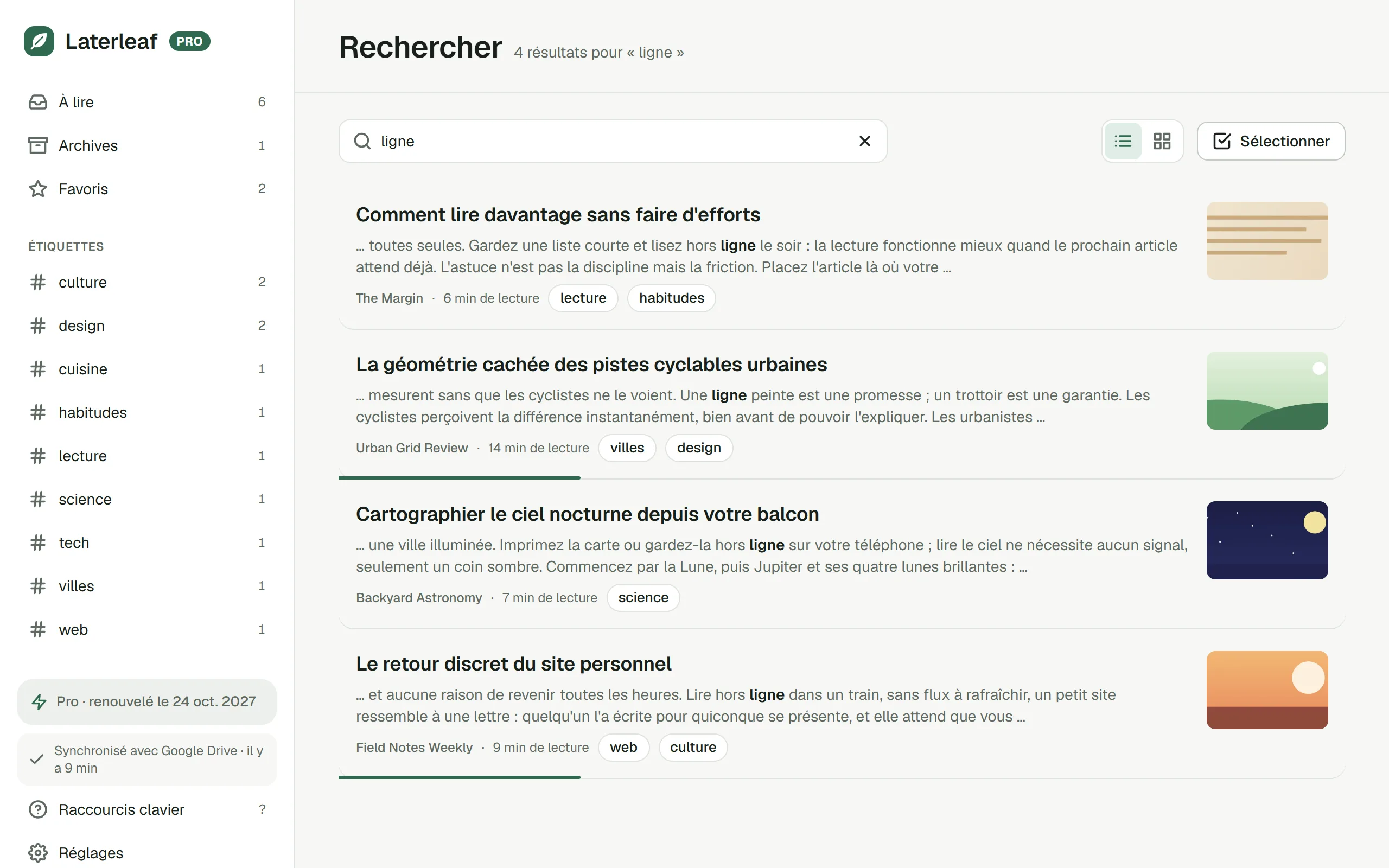Open Raccourcis clavier help icon

[x=38, y=809]
